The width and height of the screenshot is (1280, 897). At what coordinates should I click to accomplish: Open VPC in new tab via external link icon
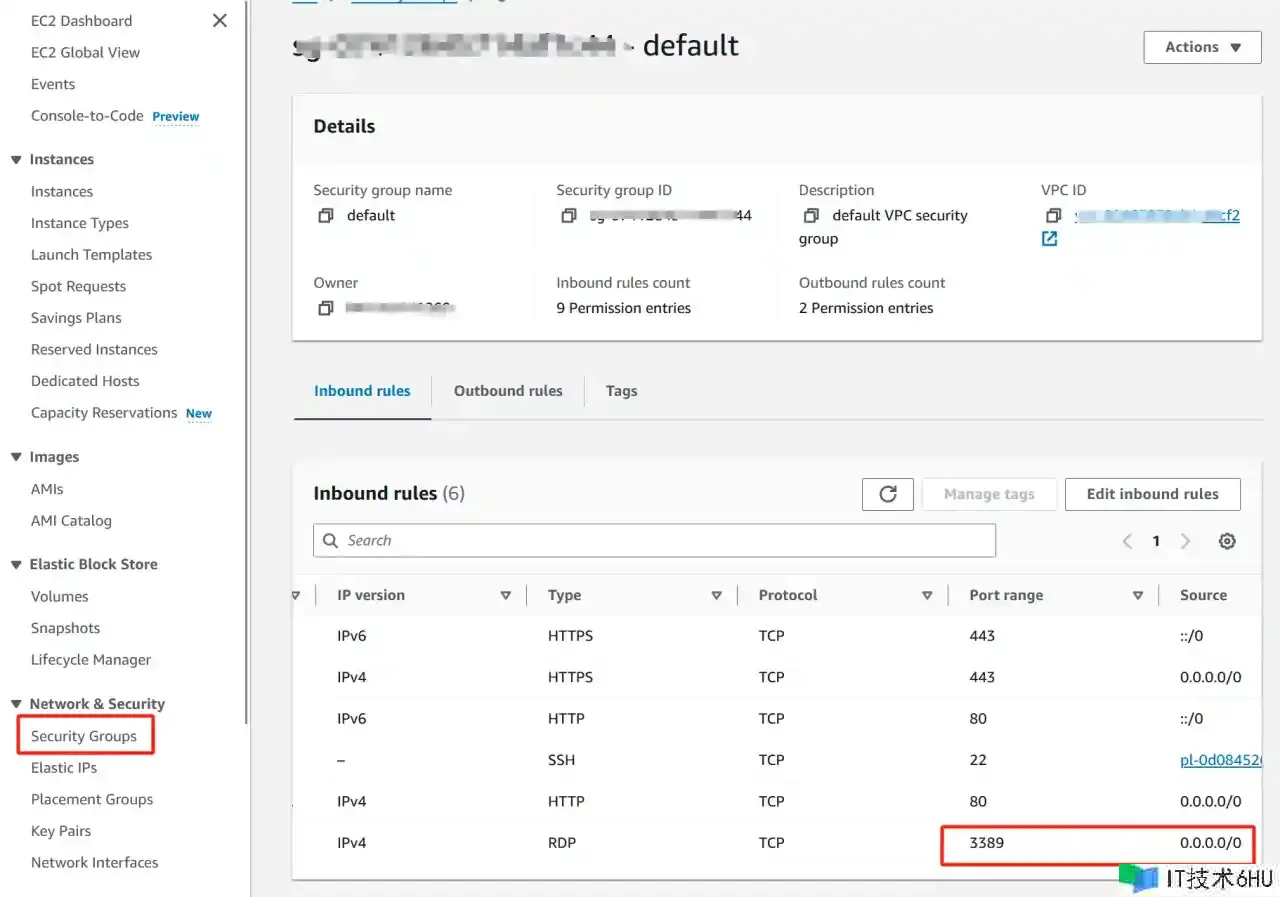coord(1049,239)
